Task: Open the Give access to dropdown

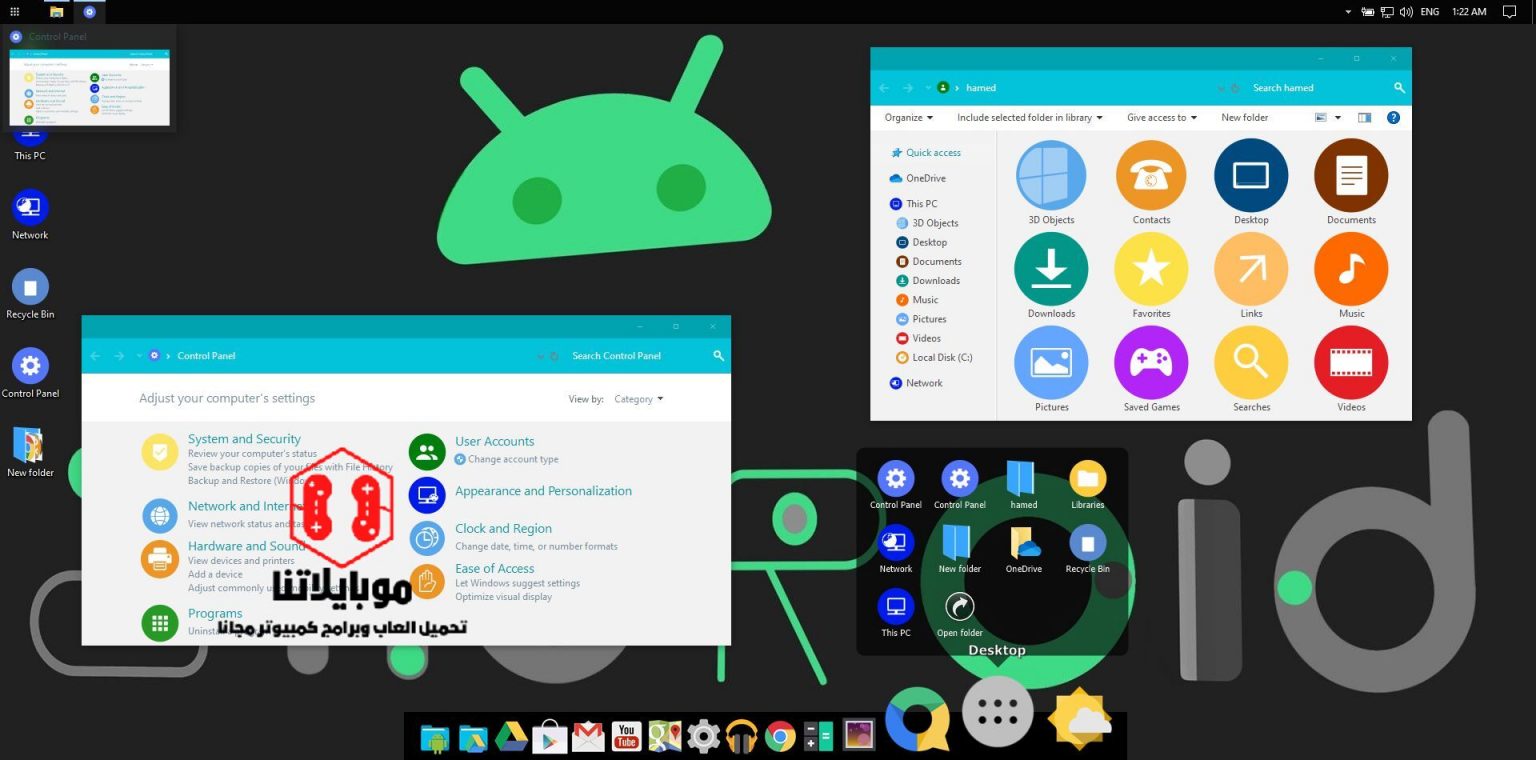Action: 1161,117
